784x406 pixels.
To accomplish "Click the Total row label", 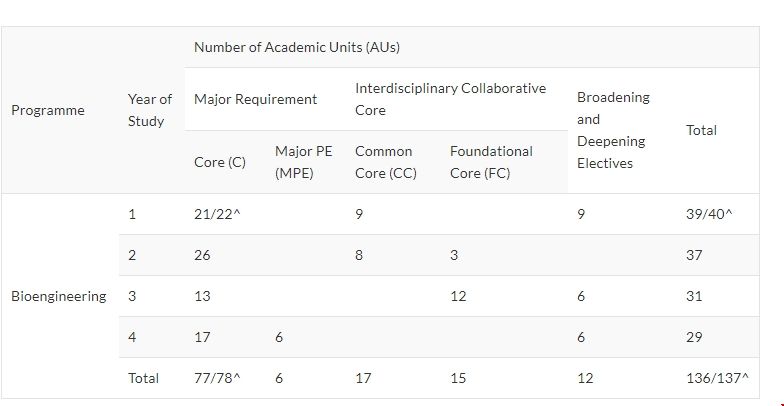I will coord(144,378).
